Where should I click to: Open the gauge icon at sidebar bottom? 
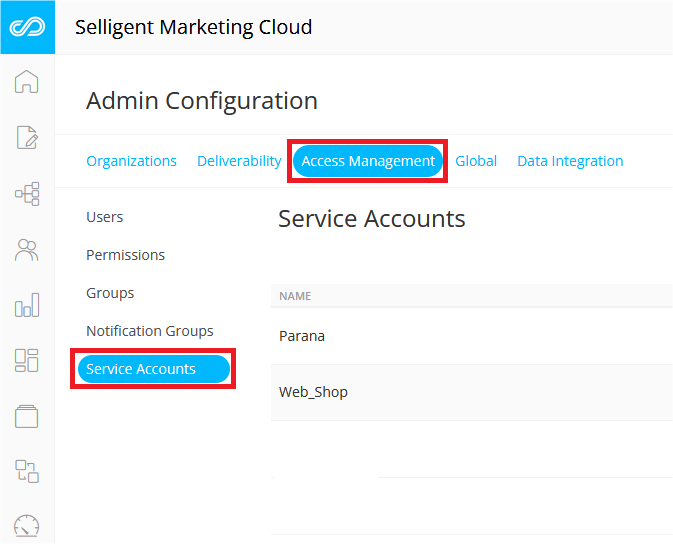point(27,526)
